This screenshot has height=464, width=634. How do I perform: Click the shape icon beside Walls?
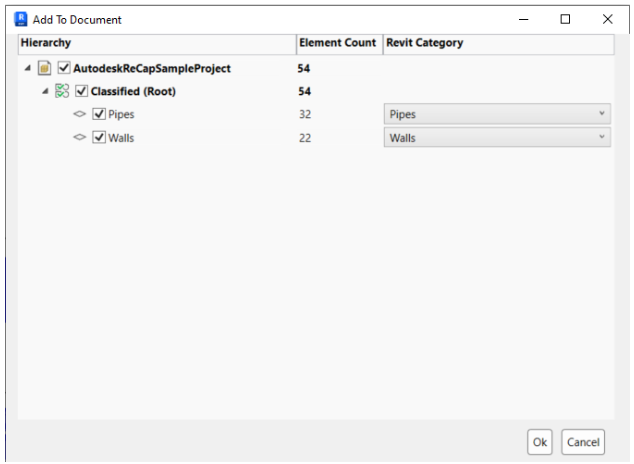(80, 137)
